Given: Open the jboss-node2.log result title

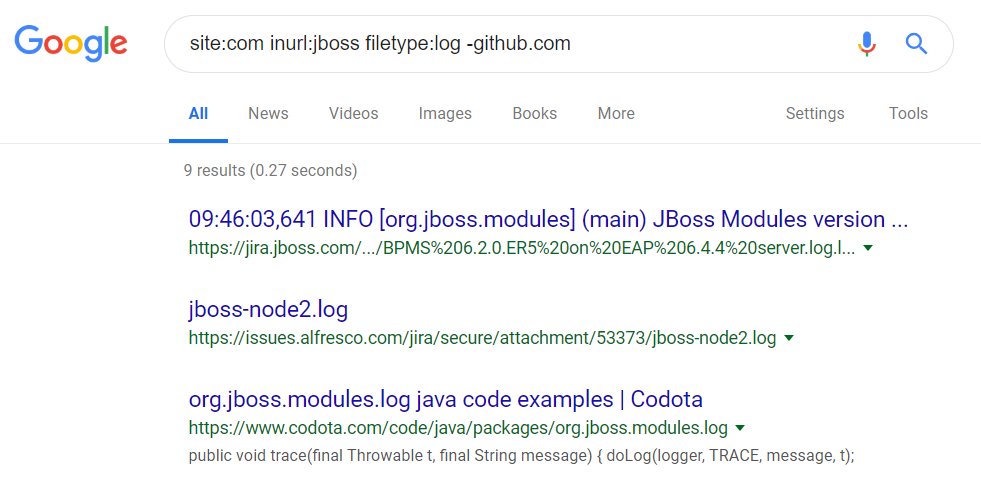Looking at the screenshot, I should 268,309.
